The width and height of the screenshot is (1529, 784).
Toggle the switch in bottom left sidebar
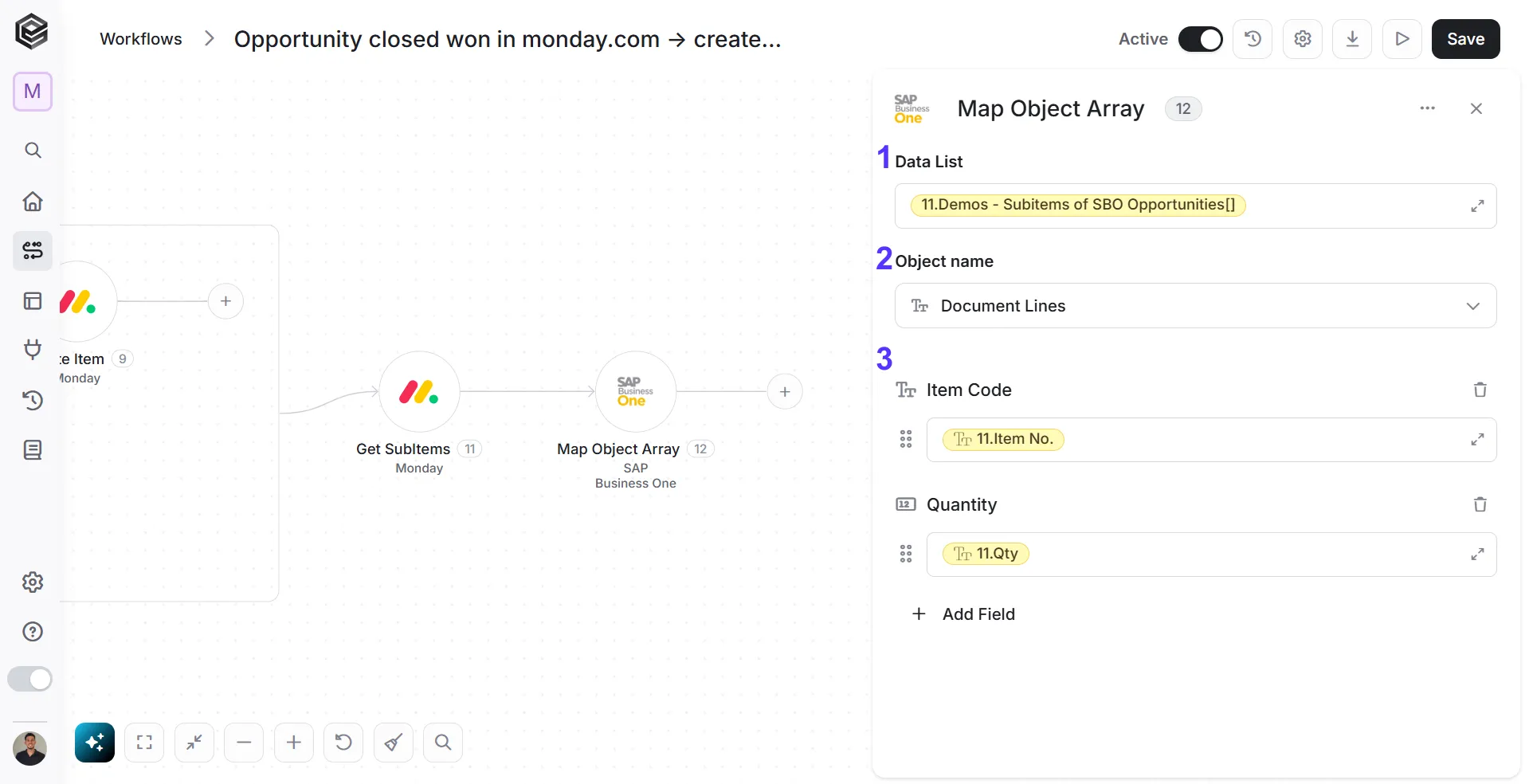pos(29,679)
